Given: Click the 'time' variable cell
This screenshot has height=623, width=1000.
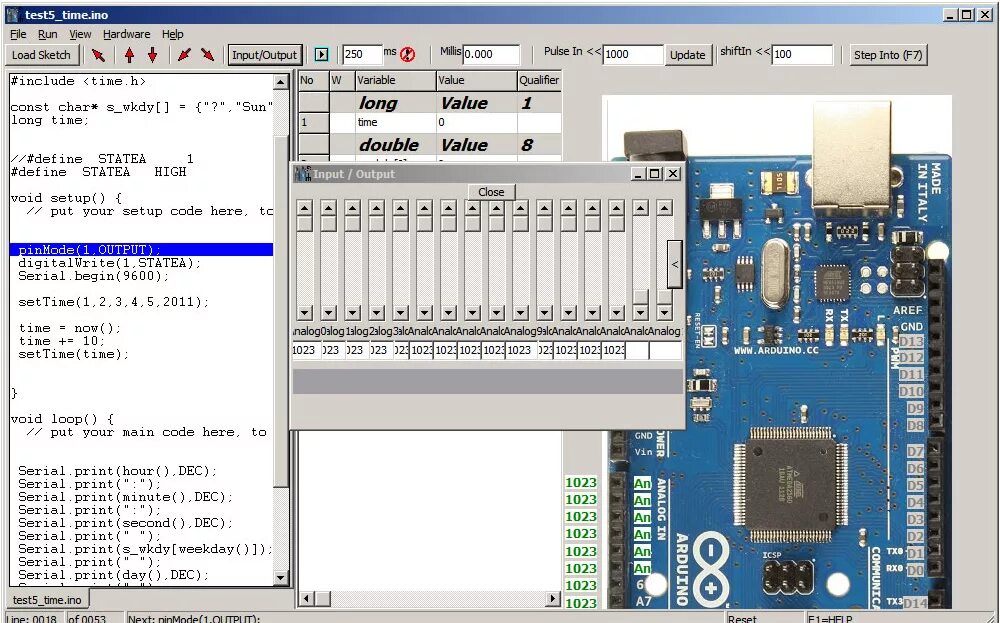Looking at the screenshot, I should tap(395, 122).
